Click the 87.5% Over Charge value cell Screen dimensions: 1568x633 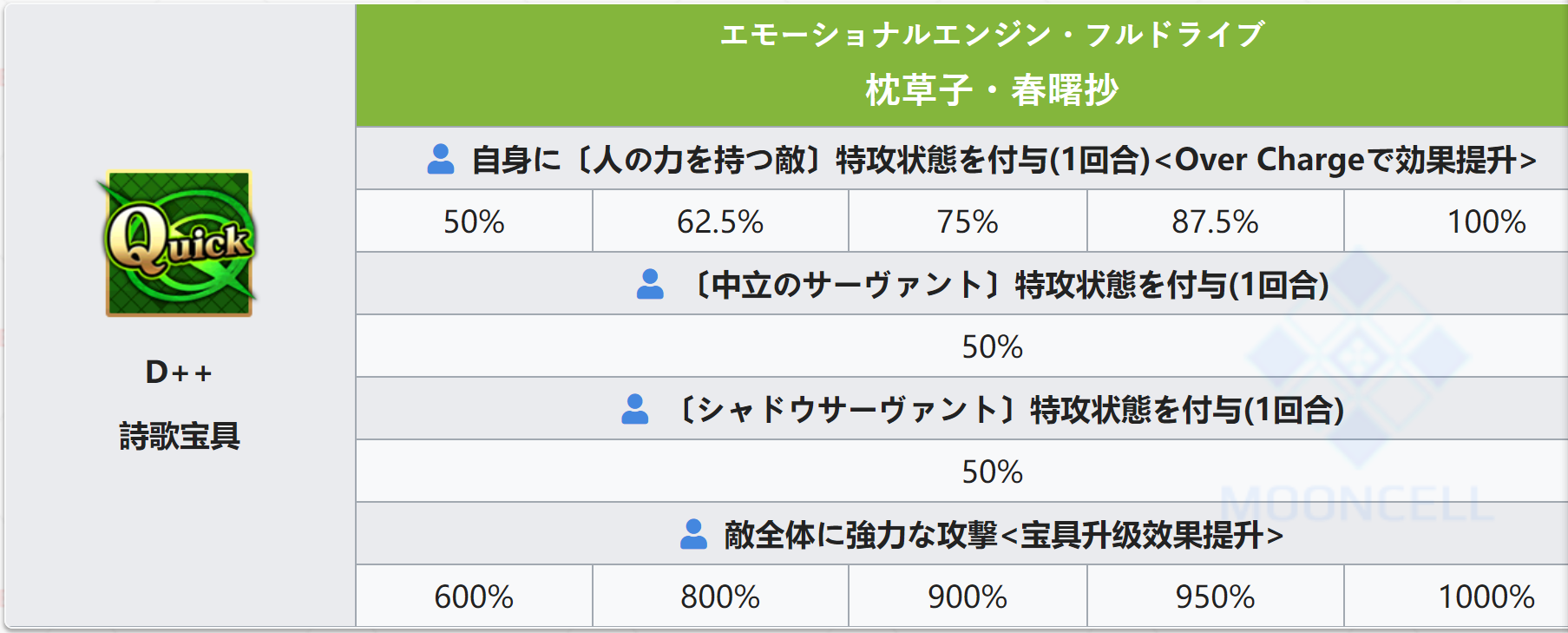[x=1215, y=222]
